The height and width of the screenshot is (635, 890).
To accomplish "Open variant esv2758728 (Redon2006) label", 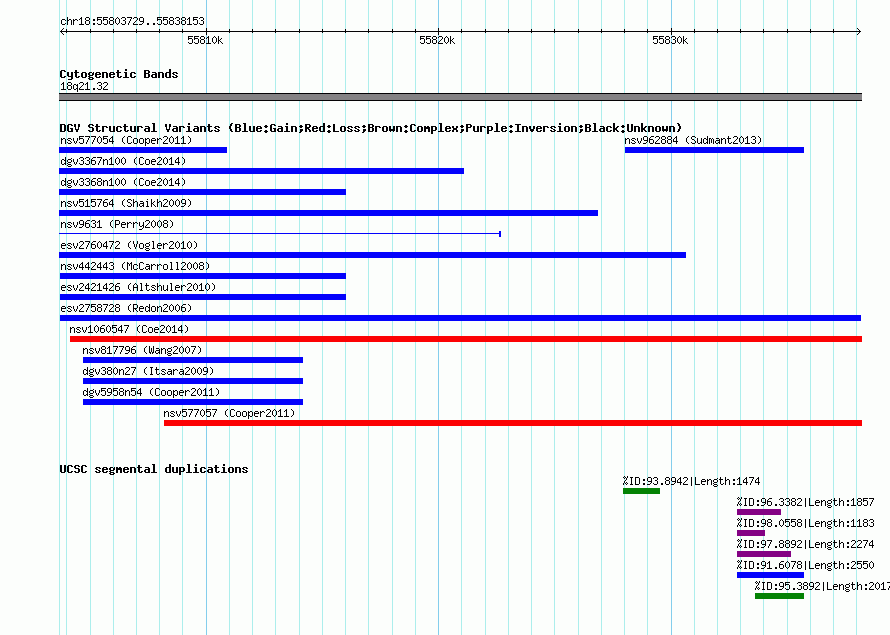I will 126,308.
